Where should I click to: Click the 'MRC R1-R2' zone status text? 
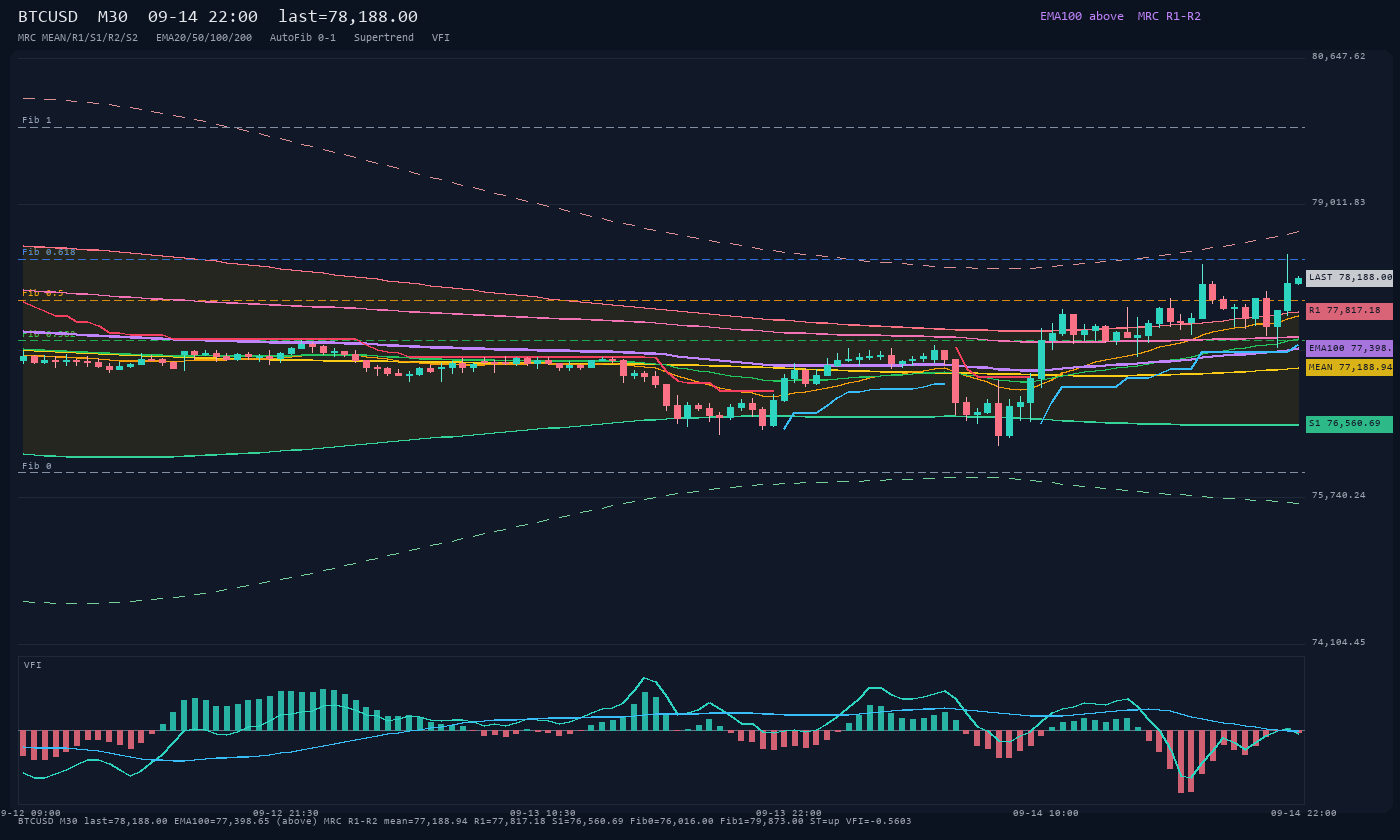[1169, 16]
